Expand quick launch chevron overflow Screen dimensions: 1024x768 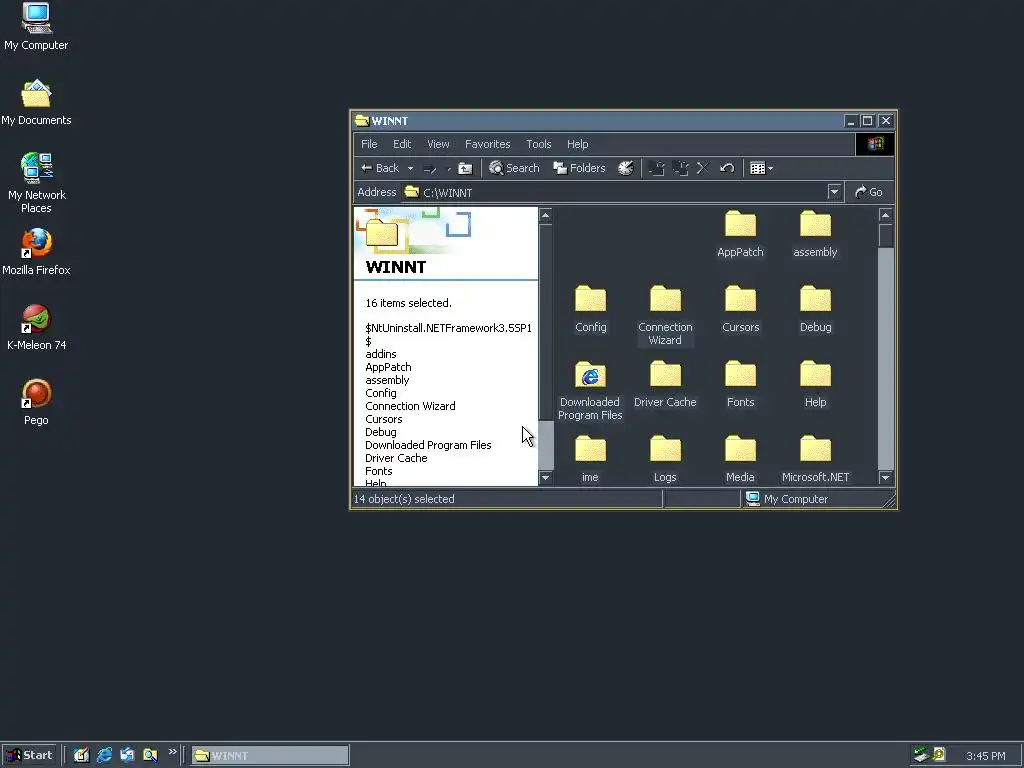tap(172, 752)
